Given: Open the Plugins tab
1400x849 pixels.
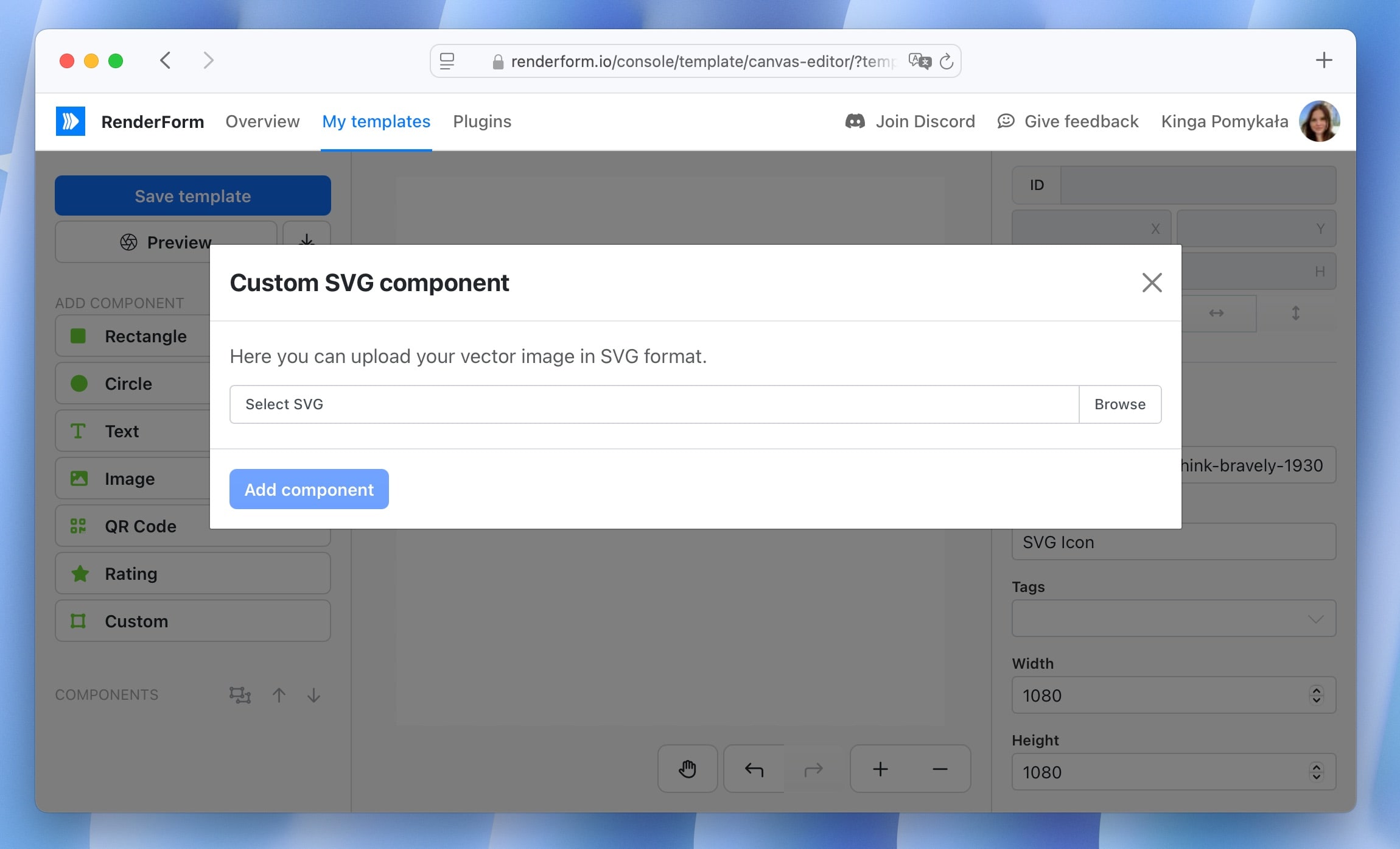Looking at the screenshot, I should 482,121.
